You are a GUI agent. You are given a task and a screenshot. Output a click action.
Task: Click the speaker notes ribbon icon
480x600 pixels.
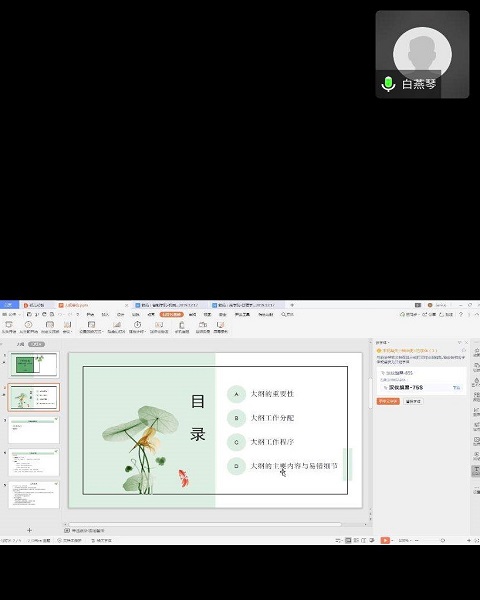[x=159, y=327]
